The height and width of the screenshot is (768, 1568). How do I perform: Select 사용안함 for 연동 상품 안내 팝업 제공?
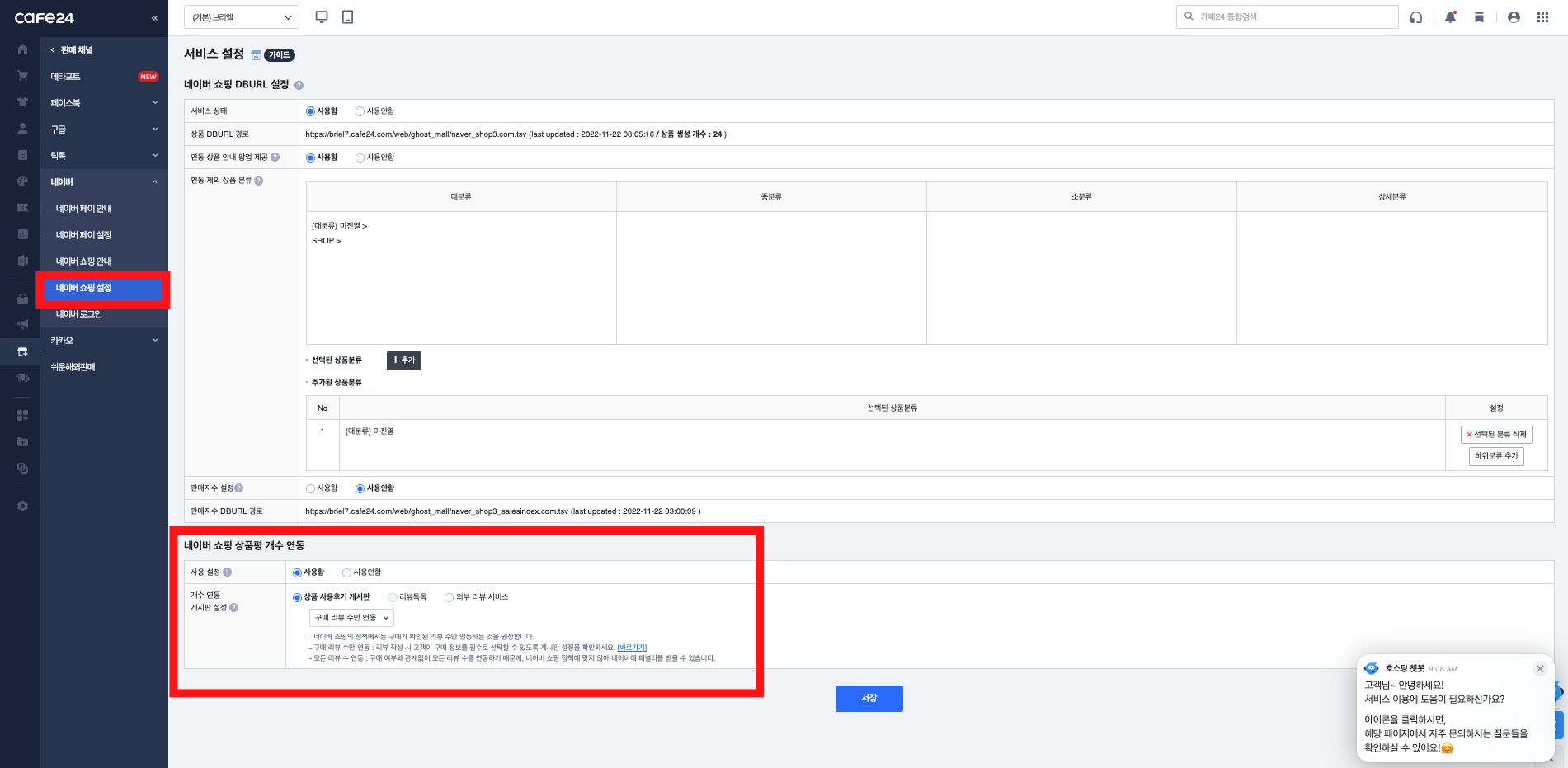tap(360, 158)
